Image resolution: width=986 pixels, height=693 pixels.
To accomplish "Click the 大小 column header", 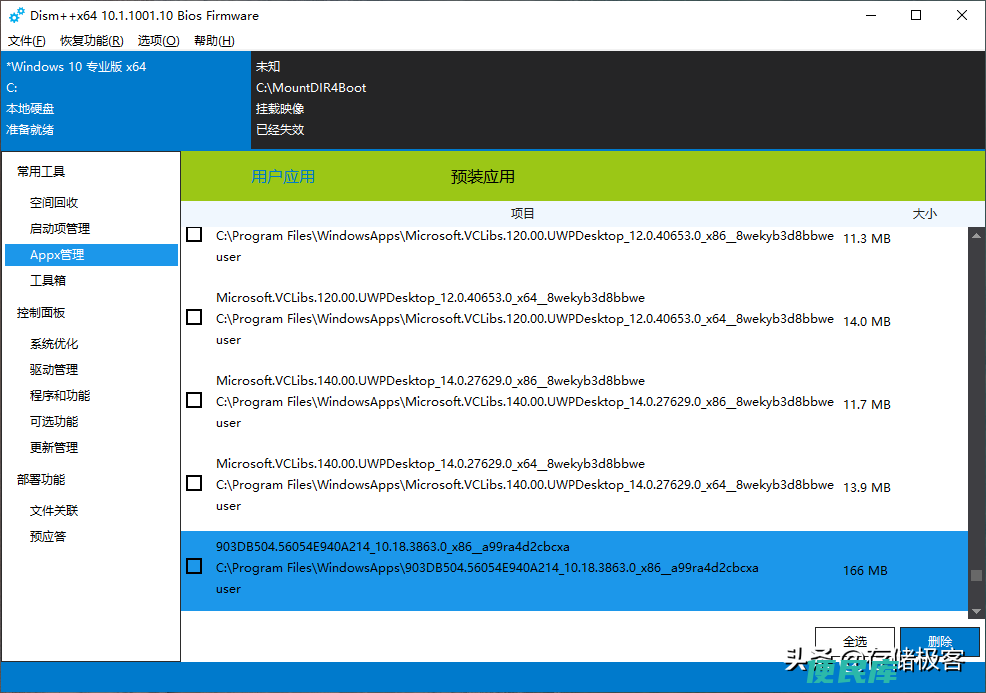I will pos(924,214).
